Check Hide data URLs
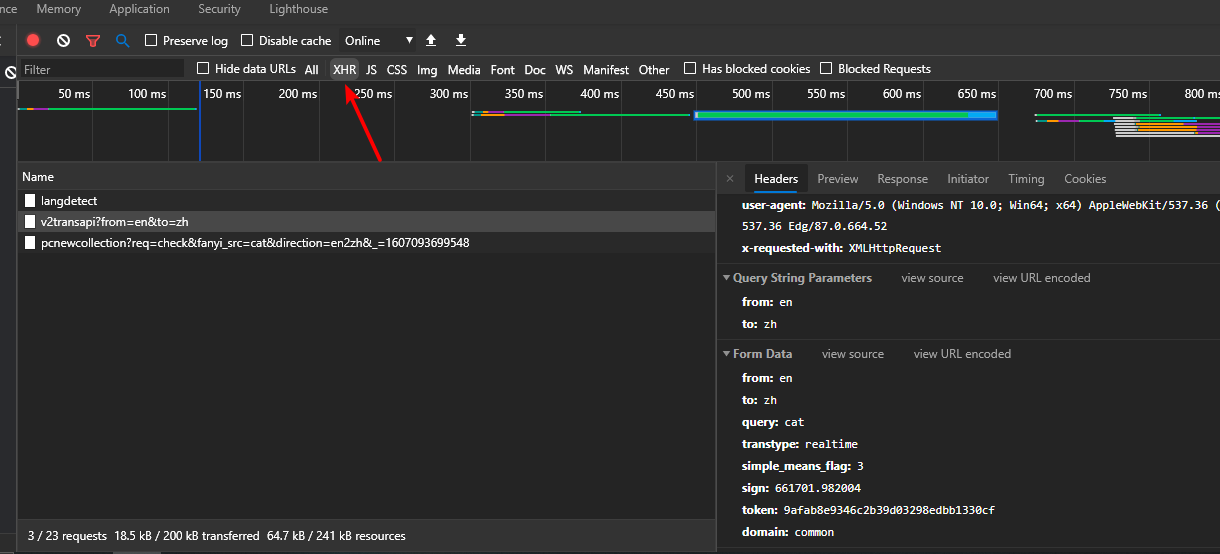 click(x=203, y=69)
